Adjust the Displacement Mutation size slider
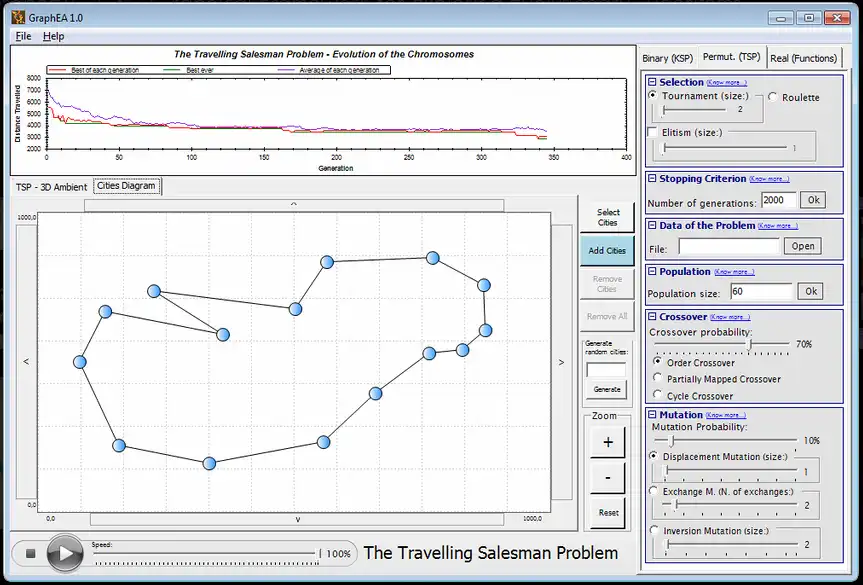 [x=729, y=471]
